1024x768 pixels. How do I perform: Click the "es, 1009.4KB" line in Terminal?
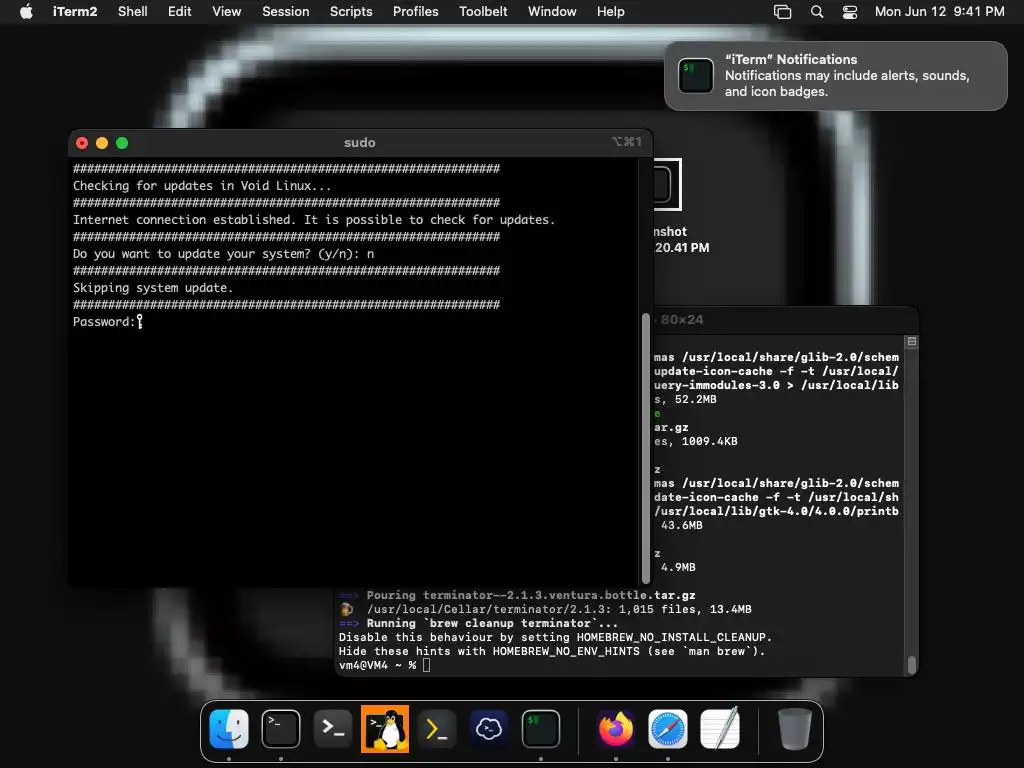click(x=696, y=441)
